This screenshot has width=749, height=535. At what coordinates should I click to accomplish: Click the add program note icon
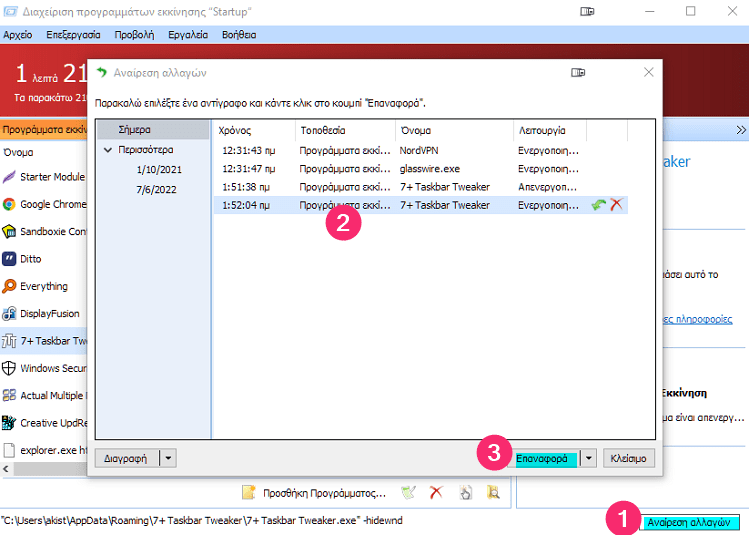click(x=249, y=492)
